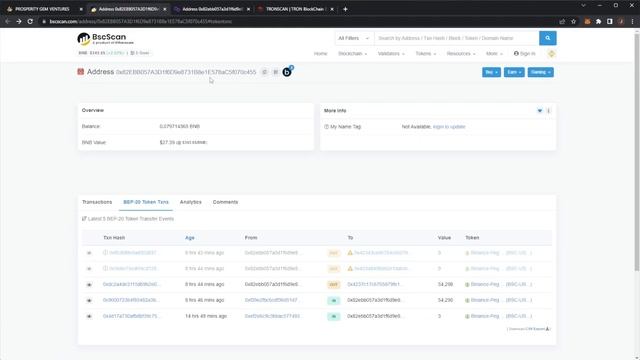Click the IN badge on the 14 hrs row

point(333,316)
